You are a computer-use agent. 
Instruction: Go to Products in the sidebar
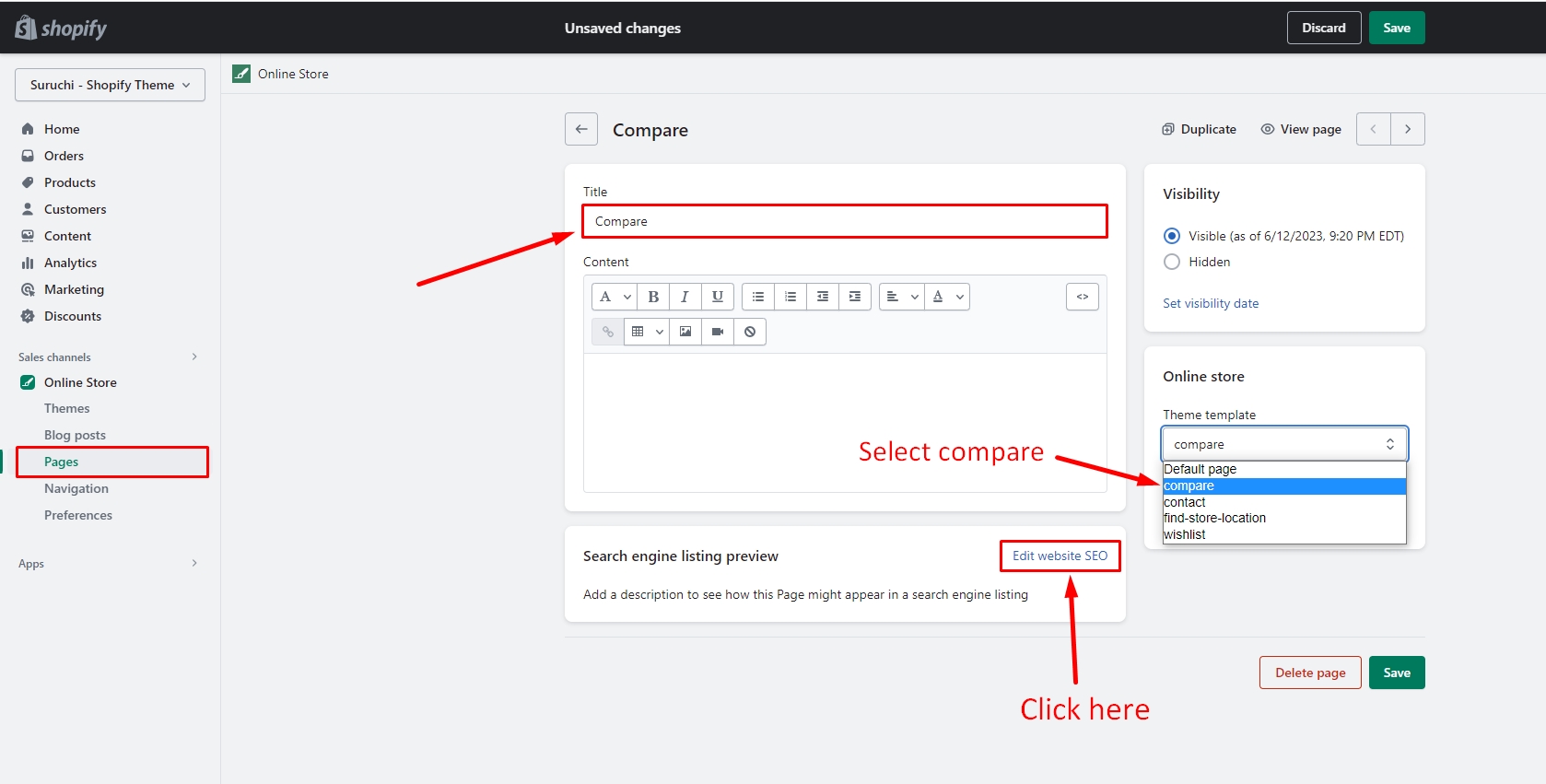[70, 182]
